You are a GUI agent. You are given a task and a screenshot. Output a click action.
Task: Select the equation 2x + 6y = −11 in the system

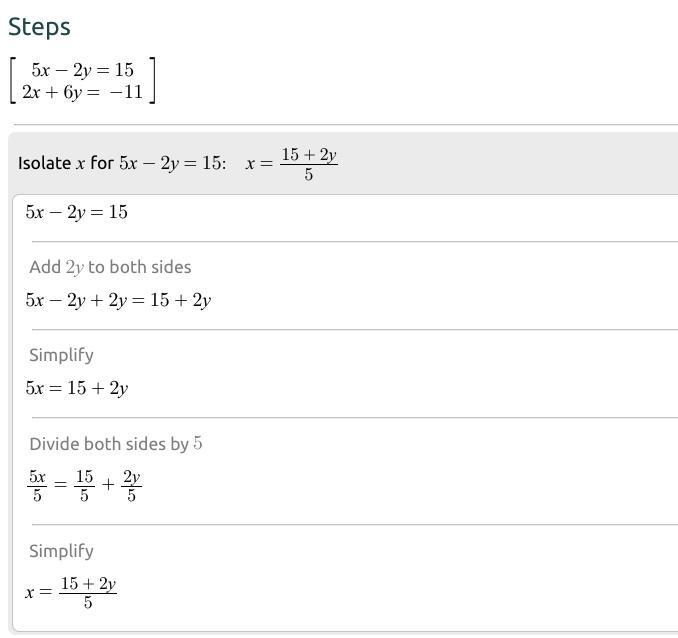(x=83, y=92)
